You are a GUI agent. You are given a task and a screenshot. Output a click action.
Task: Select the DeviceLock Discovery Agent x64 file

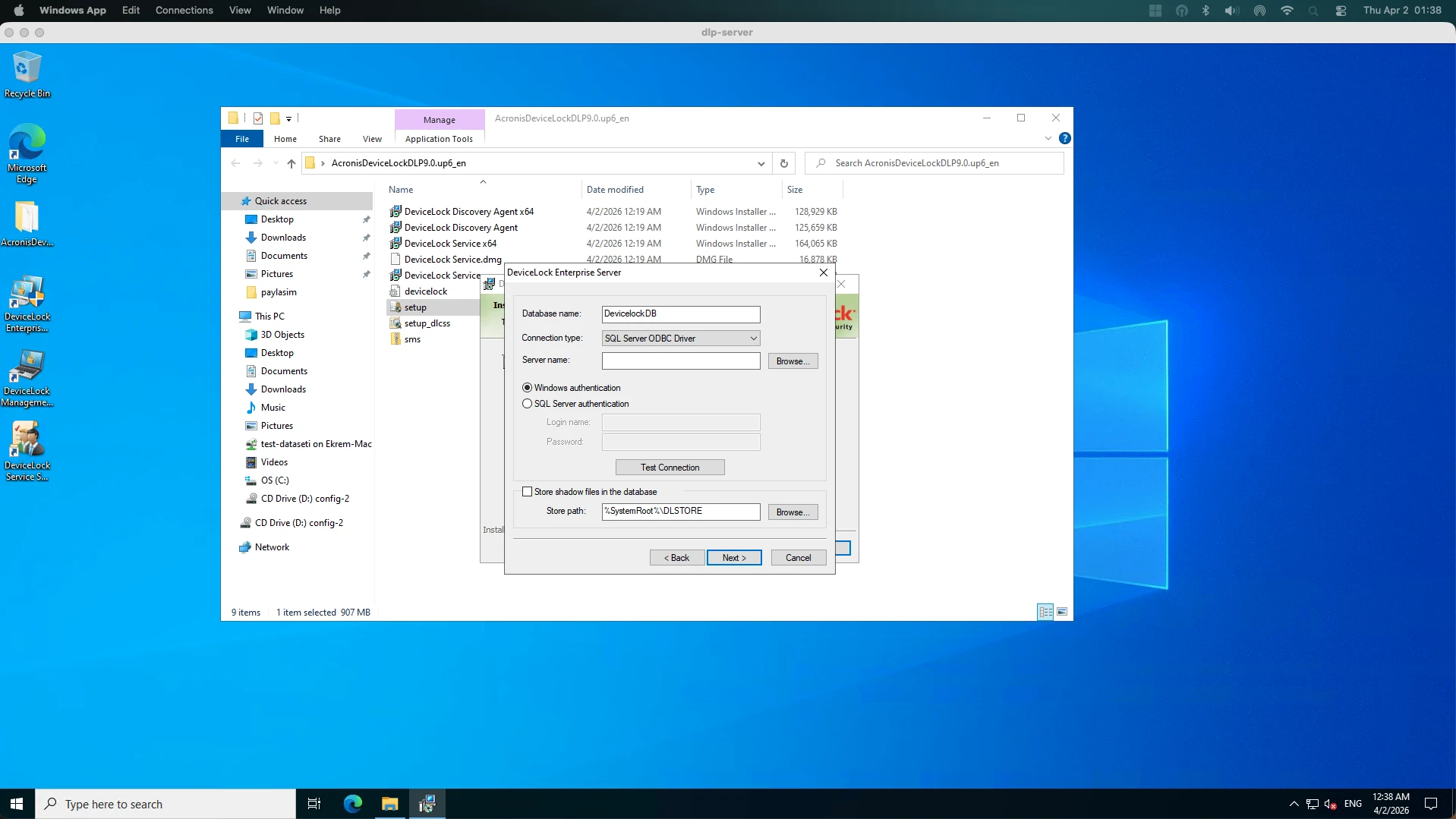pos(468,212)
